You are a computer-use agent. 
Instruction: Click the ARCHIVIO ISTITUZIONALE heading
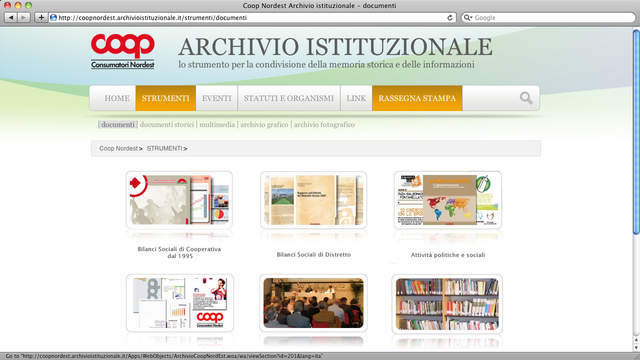tap(336, 47)
